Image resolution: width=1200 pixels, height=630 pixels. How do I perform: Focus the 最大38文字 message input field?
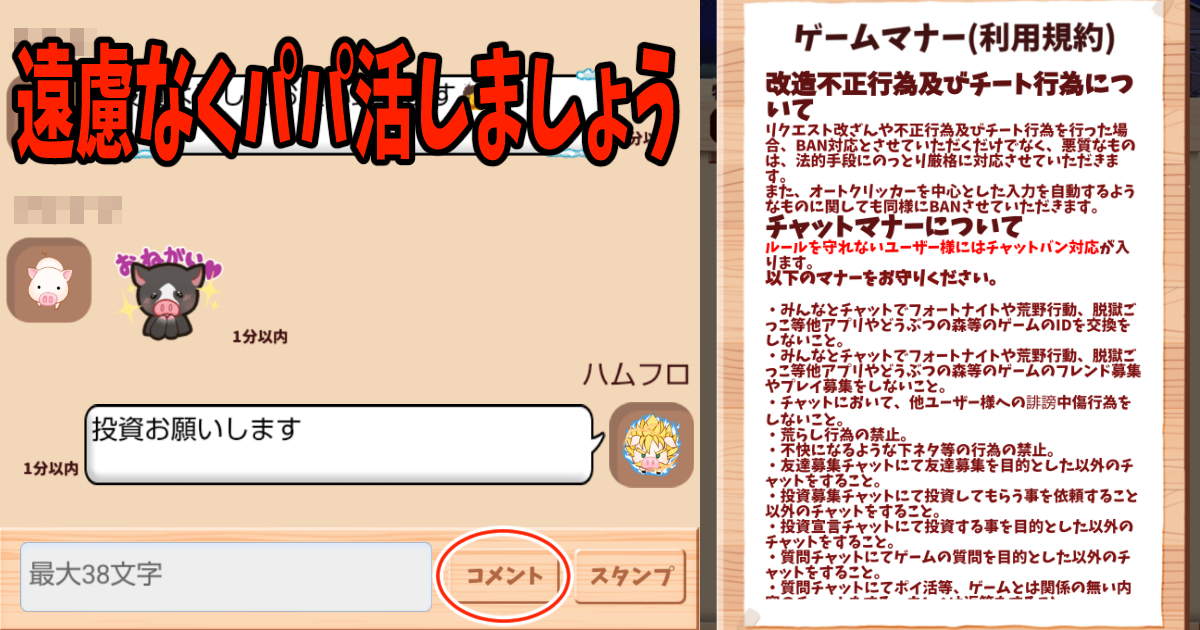(x=226, y=577)
